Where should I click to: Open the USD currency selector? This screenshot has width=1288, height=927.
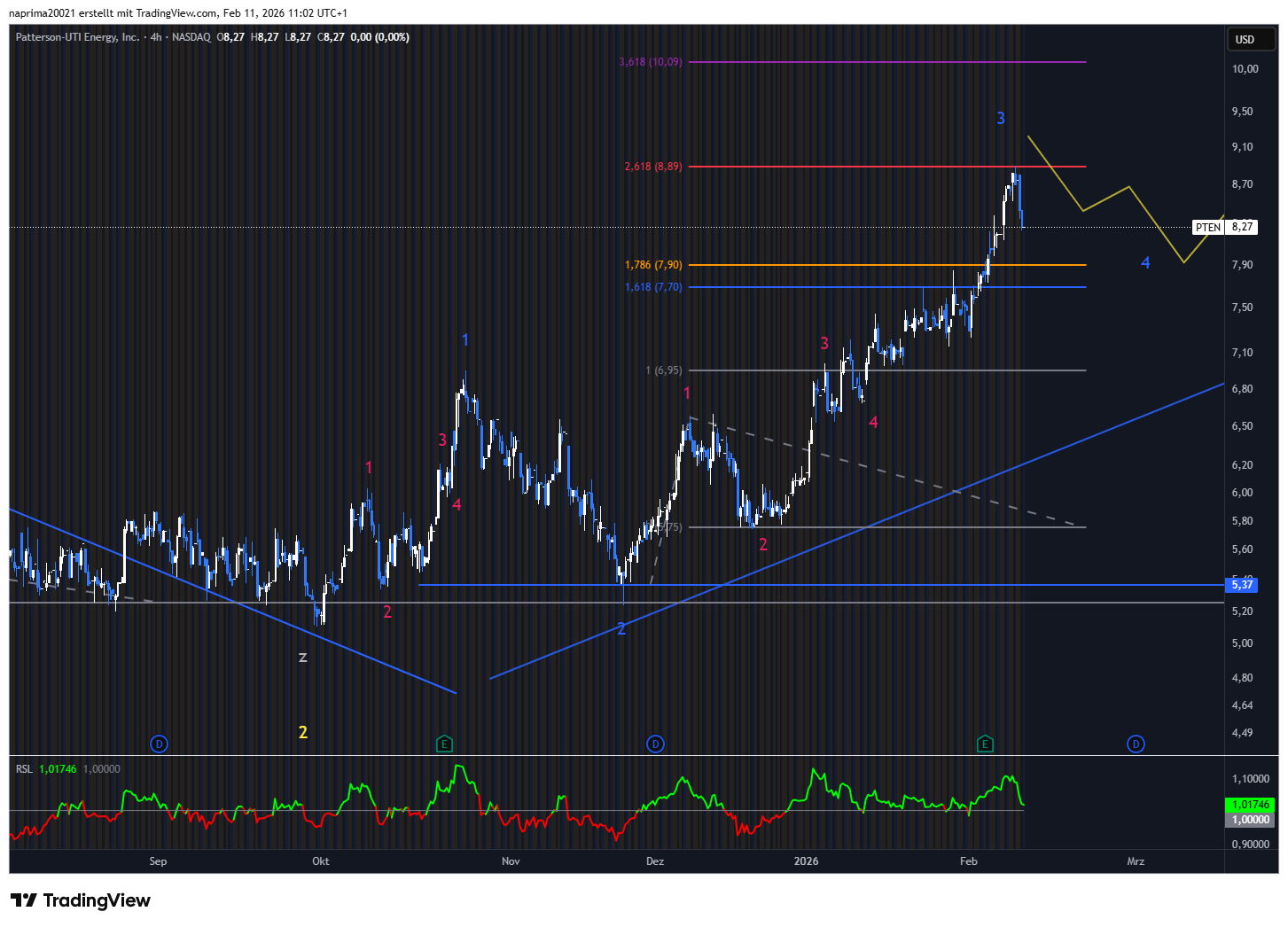1245,39
